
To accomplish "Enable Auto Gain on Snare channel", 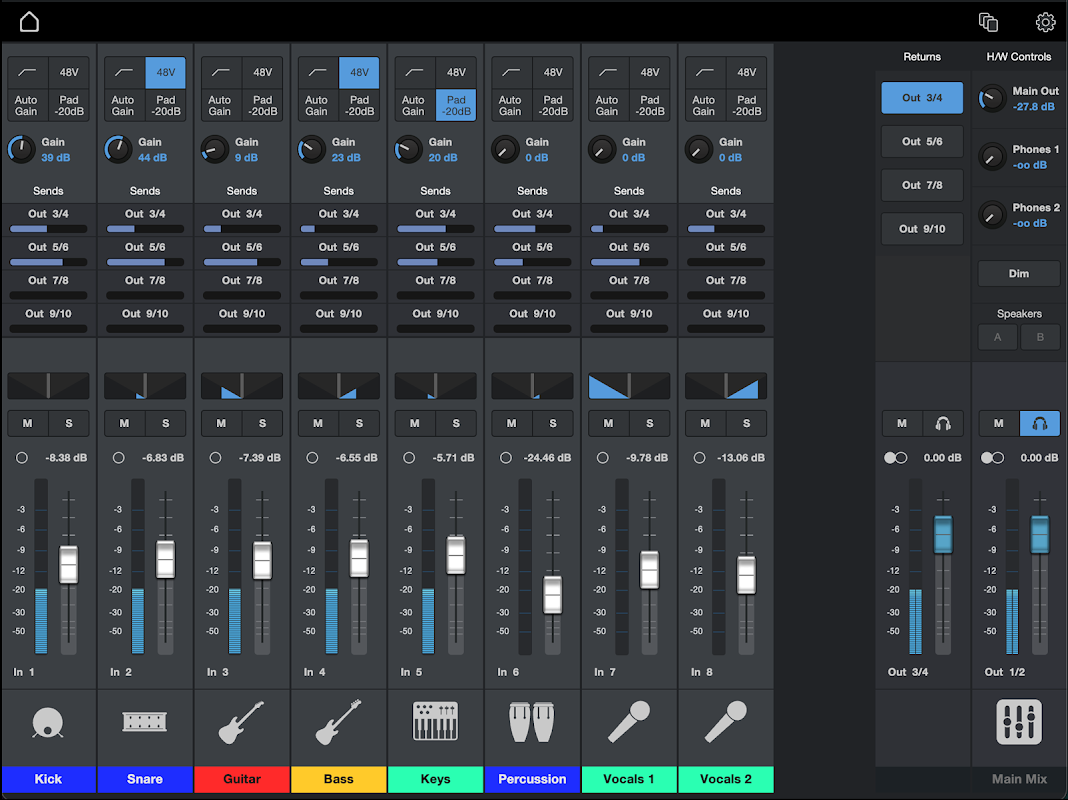I will 123,106.
